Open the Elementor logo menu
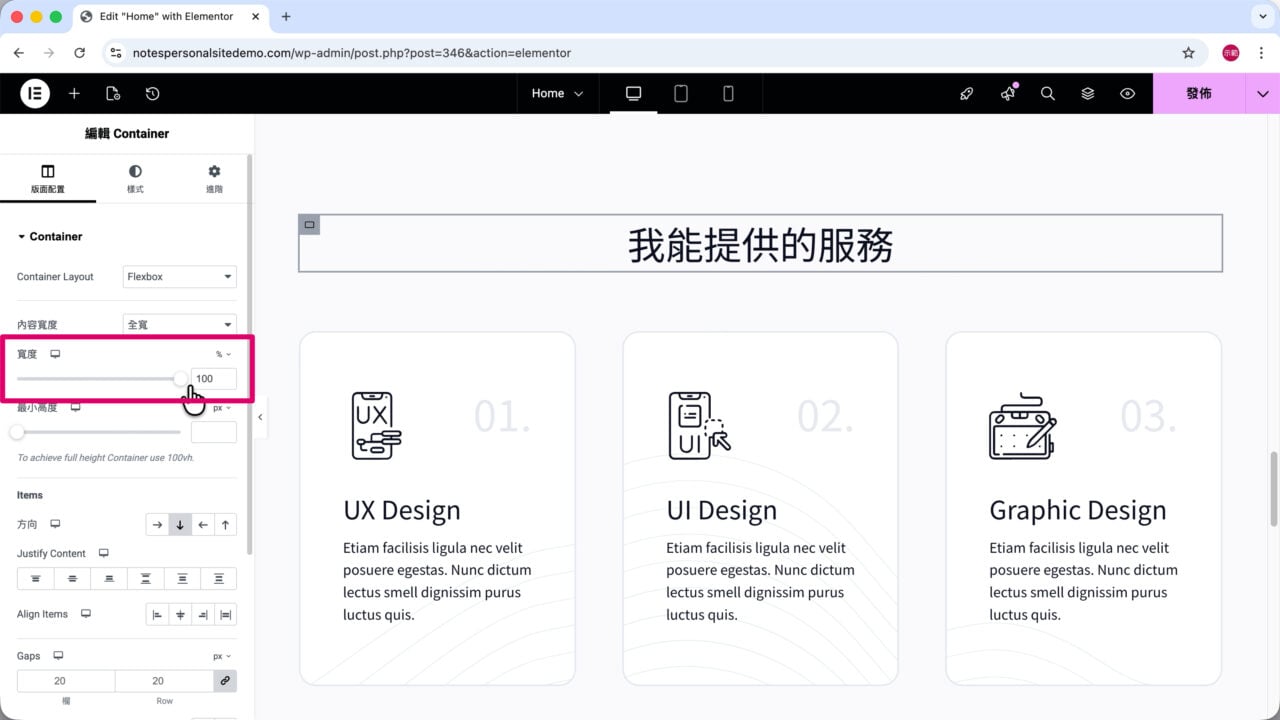The width and height of the screenshot is (1280, 720). tap(35, 93)
